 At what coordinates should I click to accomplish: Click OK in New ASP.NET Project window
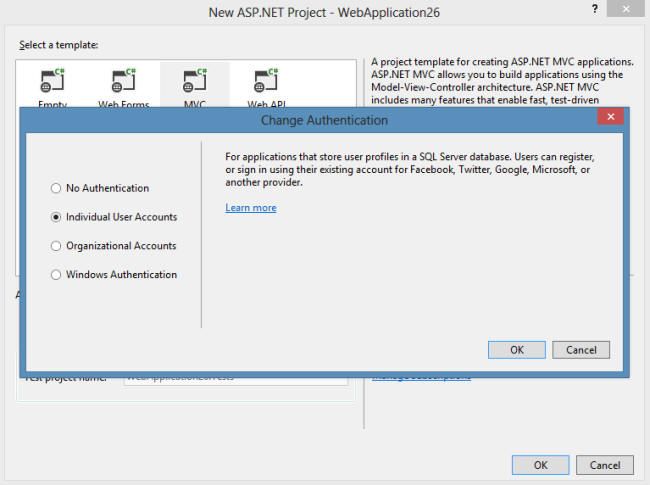541,465
